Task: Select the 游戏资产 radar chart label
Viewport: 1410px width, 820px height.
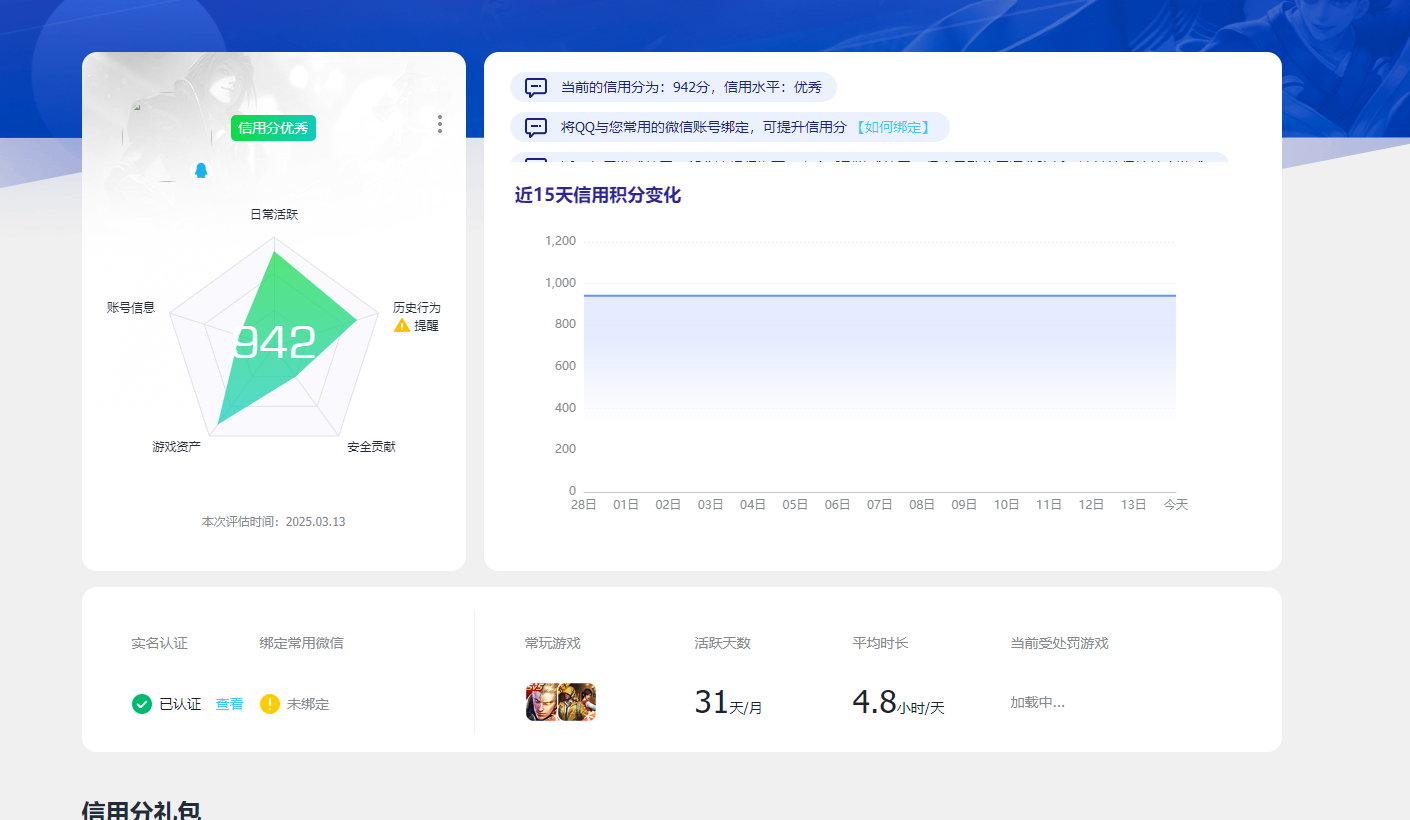Action: point(177,447)
